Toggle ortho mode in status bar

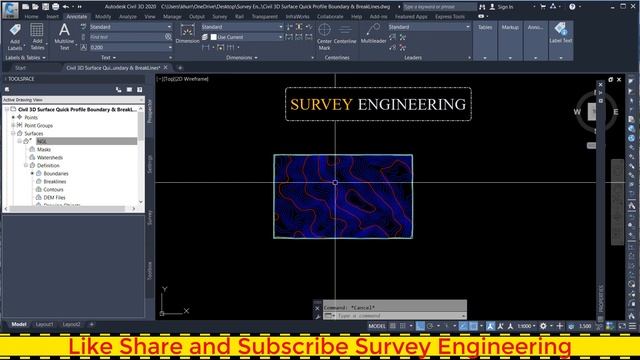click(x=420, y=326)
